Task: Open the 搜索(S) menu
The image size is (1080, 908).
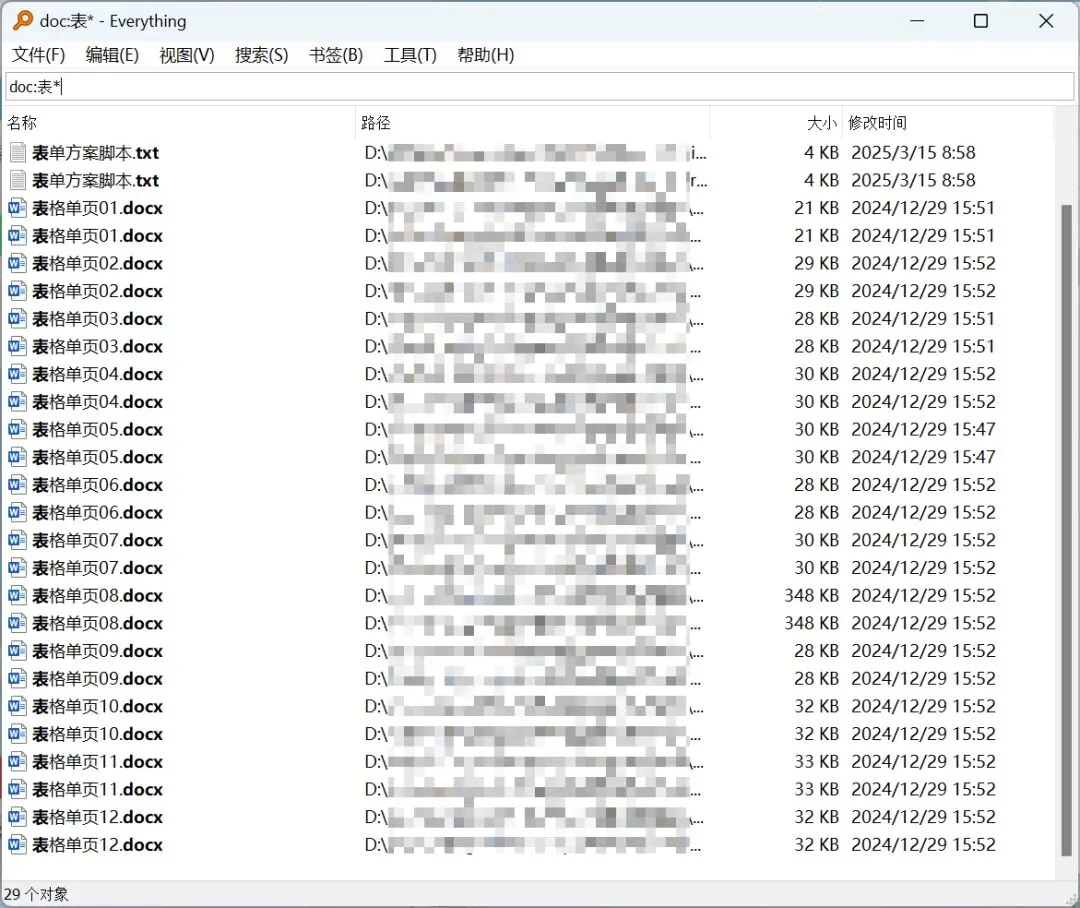Action: click(262, 55)
